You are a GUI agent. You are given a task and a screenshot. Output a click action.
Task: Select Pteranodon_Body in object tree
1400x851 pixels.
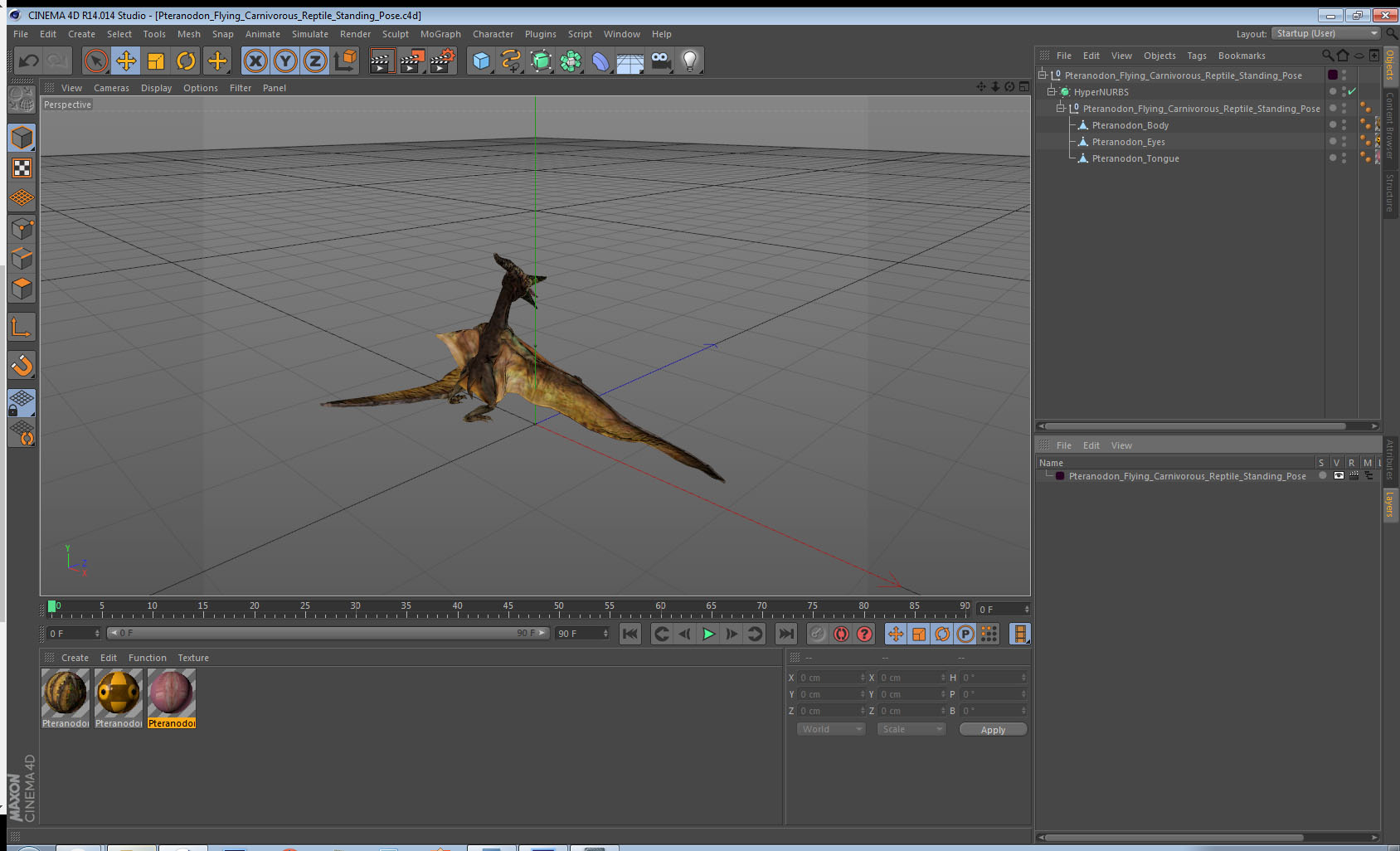coord(1130,125)
